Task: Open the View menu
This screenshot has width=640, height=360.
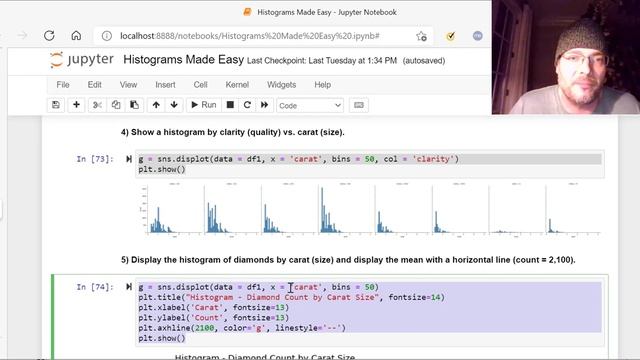Action: 128,85
